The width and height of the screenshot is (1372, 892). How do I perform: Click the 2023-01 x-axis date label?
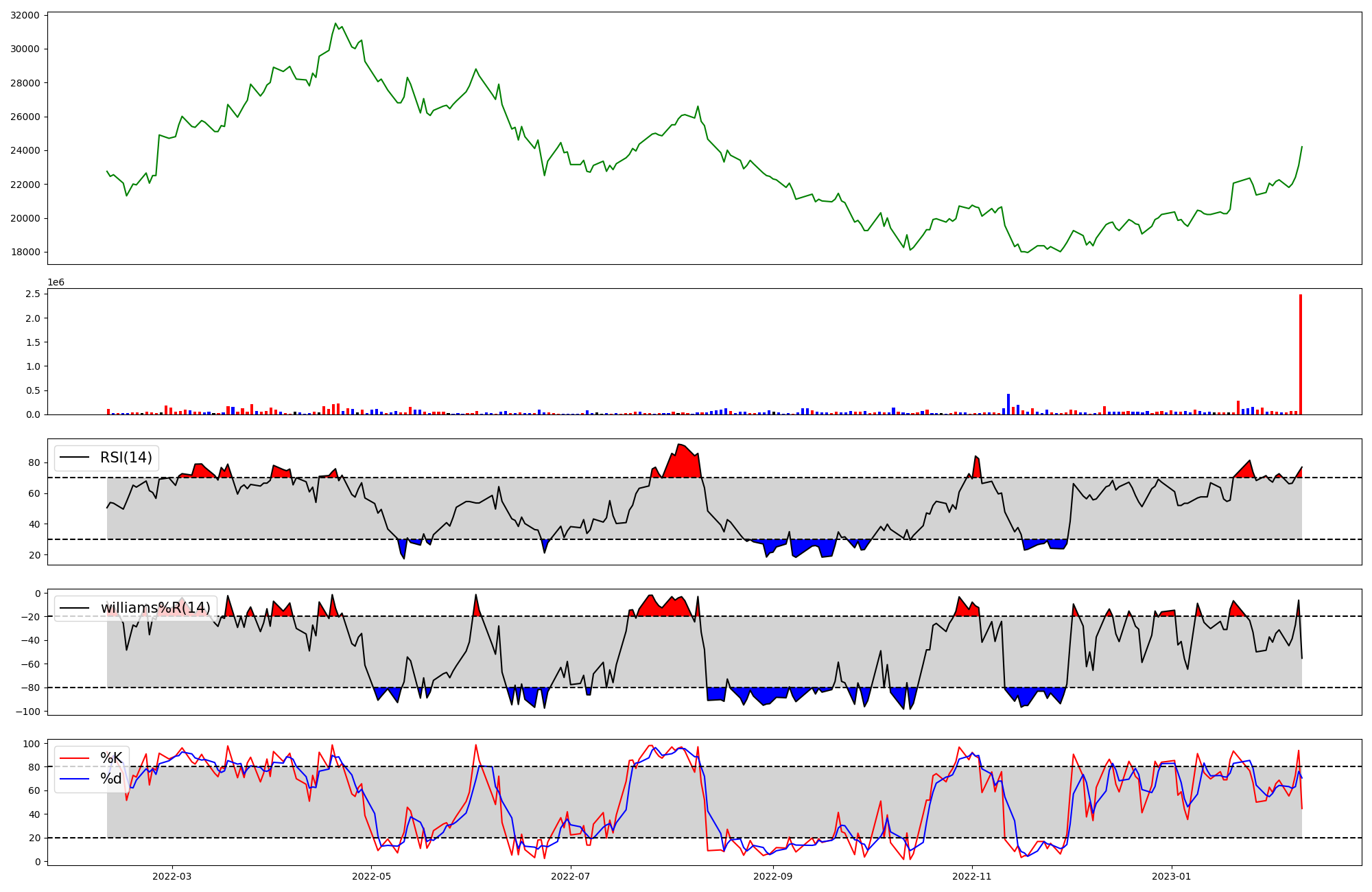coord(1171,876)
